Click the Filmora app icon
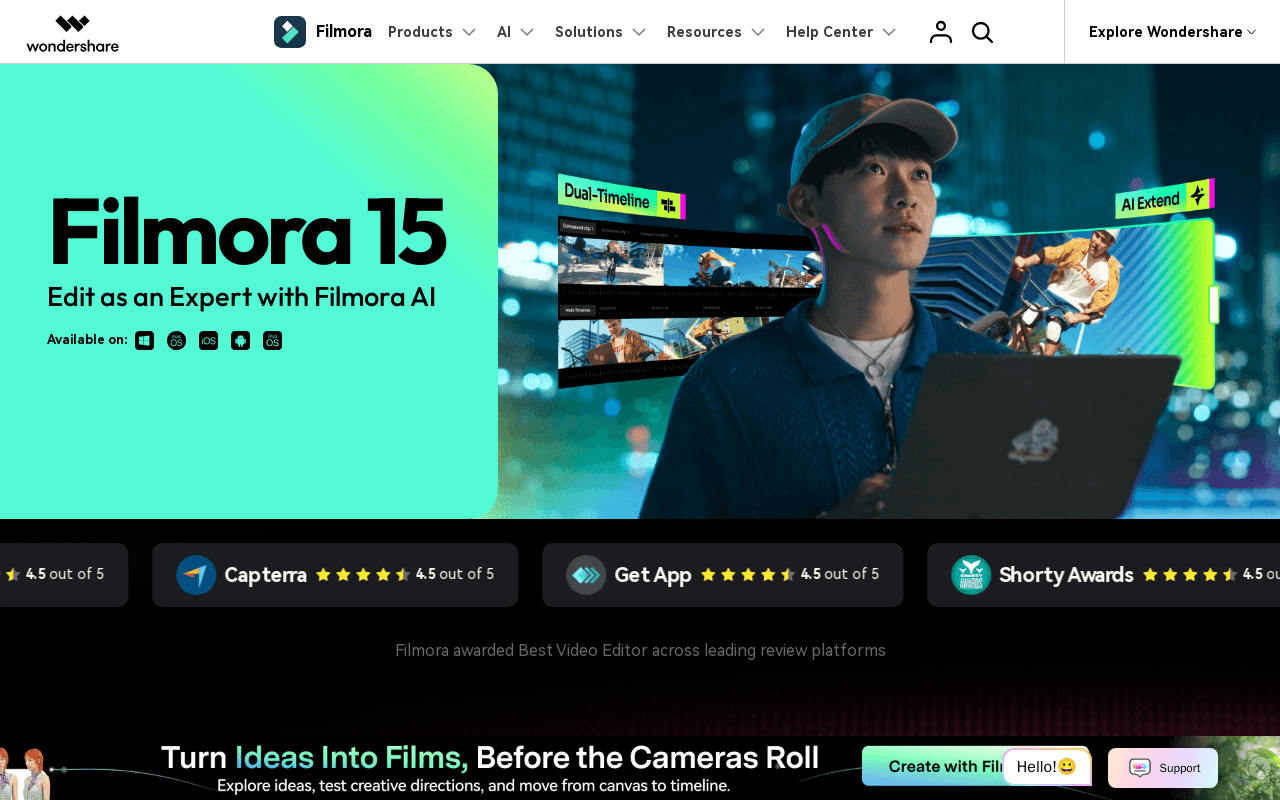This screenshot has width=1280, height=800. point(290,32)
